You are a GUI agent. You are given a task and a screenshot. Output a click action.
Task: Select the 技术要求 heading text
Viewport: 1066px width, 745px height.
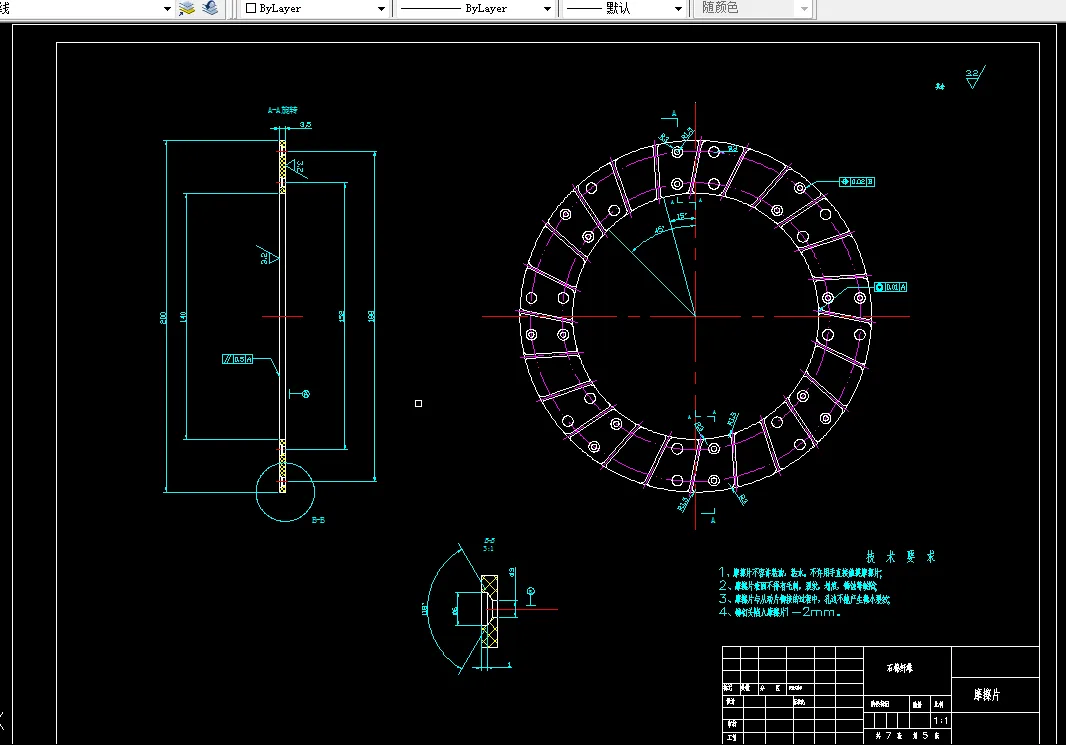(901, 557)
